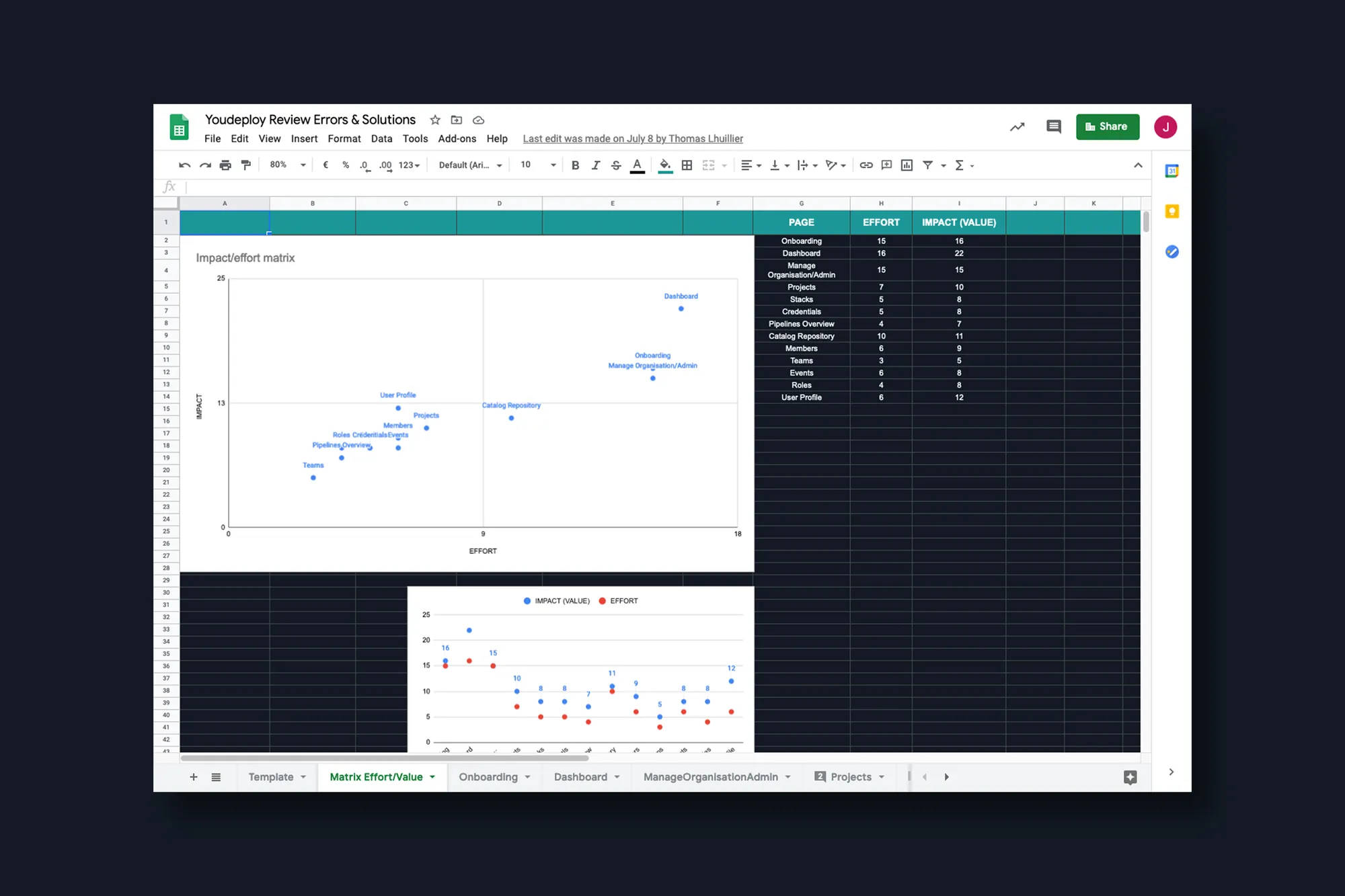Increase decimal places
Viewport: 1345px width, 896px height.
[385, 165]
